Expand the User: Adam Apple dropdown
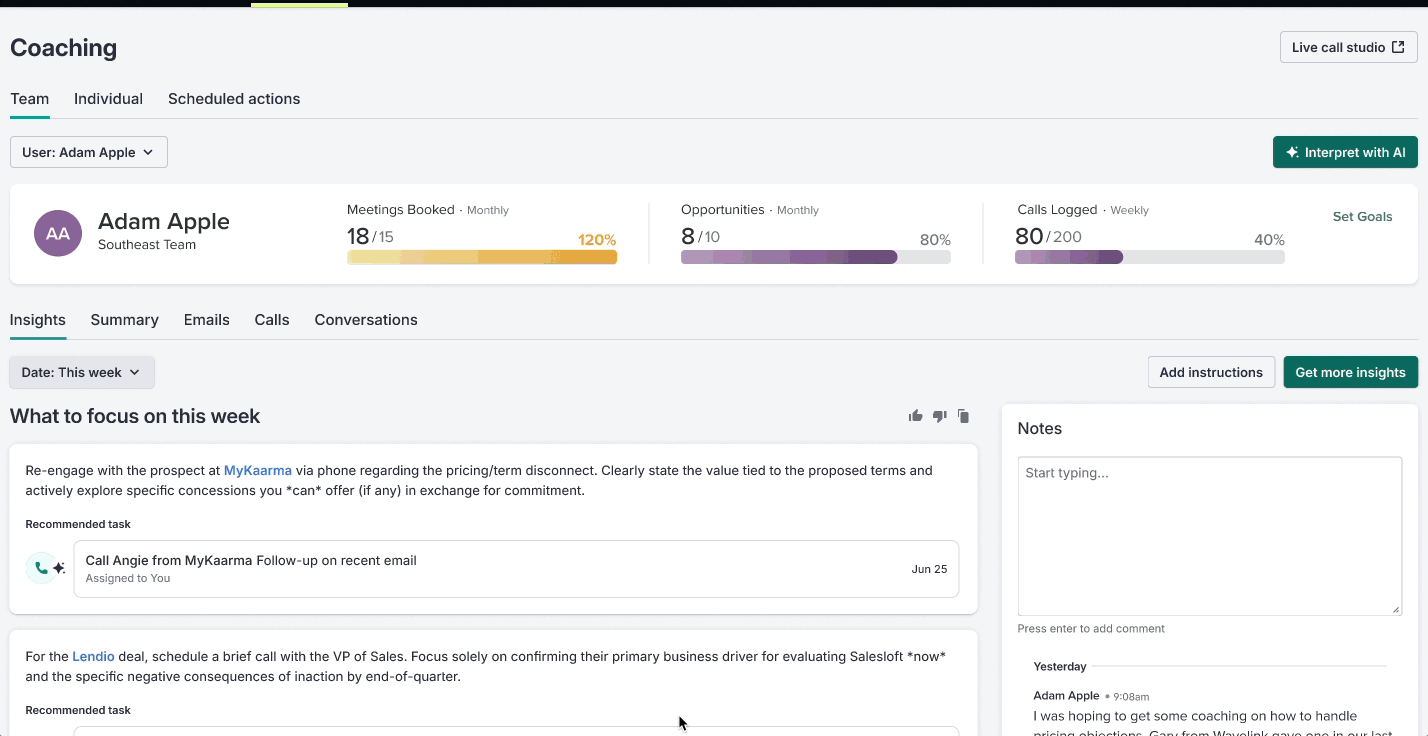Screen dimensions: 1428x736 (x=89, y=152)
